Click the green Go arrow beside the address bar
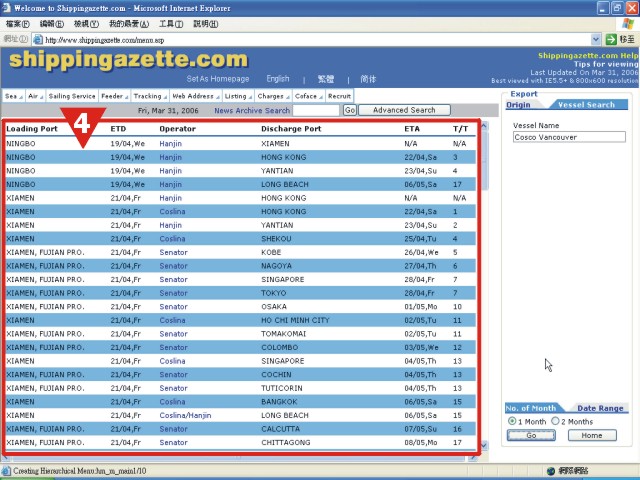This screenshot has height=480, width=640. pos(611,40)
